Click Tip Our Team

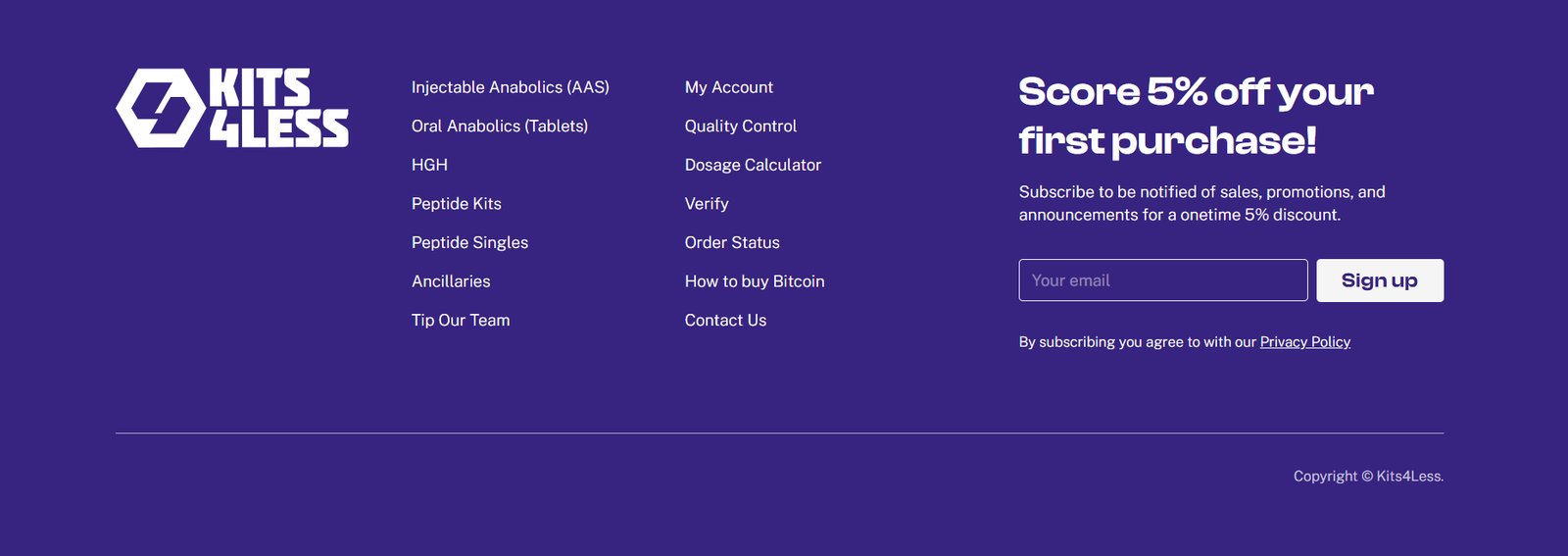461,320
